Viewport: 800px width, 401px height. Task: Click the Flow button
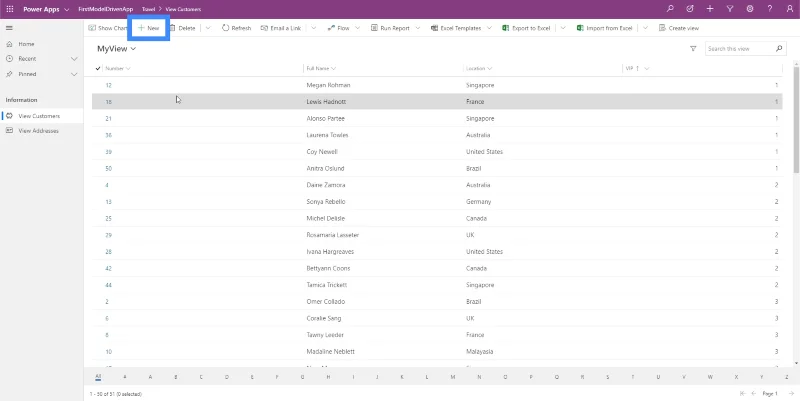coord(338,28)
